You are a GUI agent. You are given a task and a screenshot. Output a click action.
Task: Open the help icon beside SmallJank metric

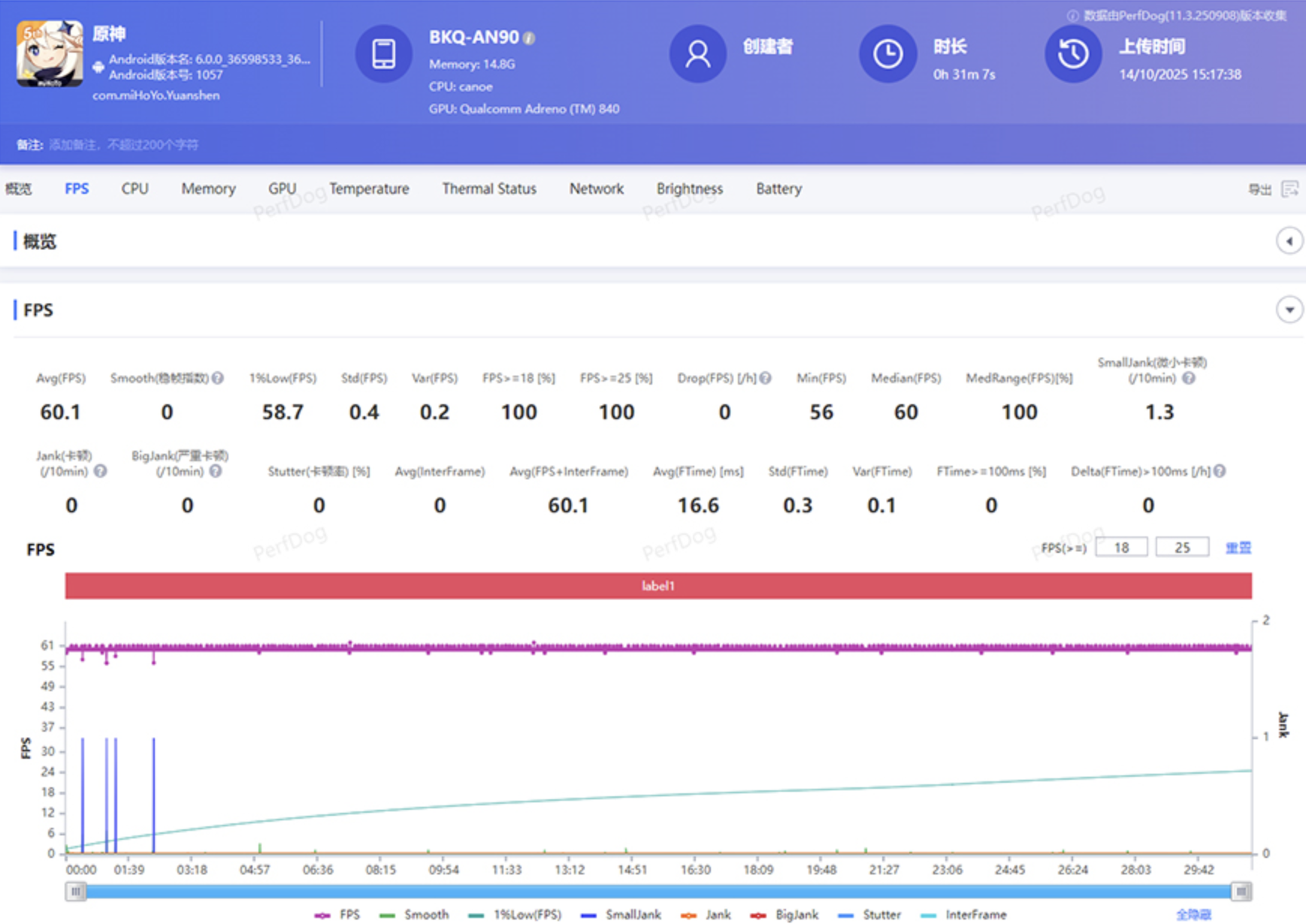coord(1188,378)
